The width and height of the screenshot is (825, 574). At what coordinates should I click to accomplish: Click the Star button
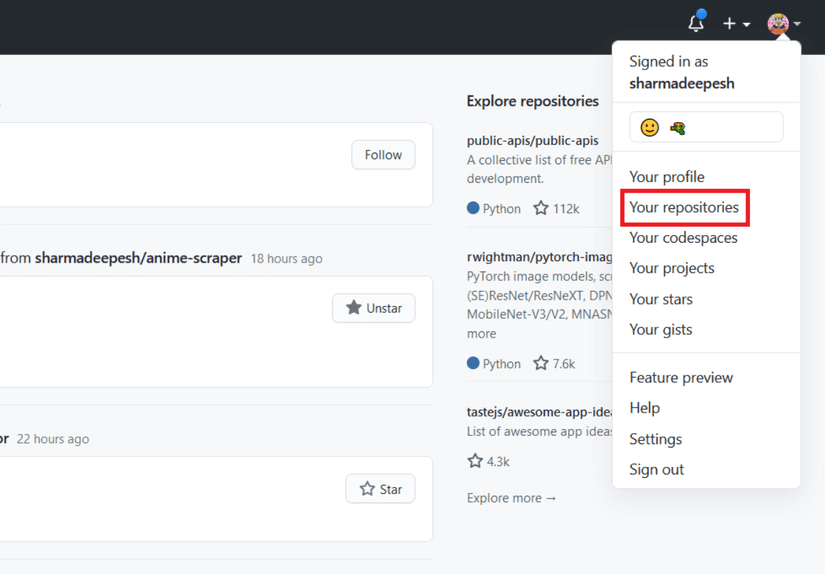coord(380,489)
